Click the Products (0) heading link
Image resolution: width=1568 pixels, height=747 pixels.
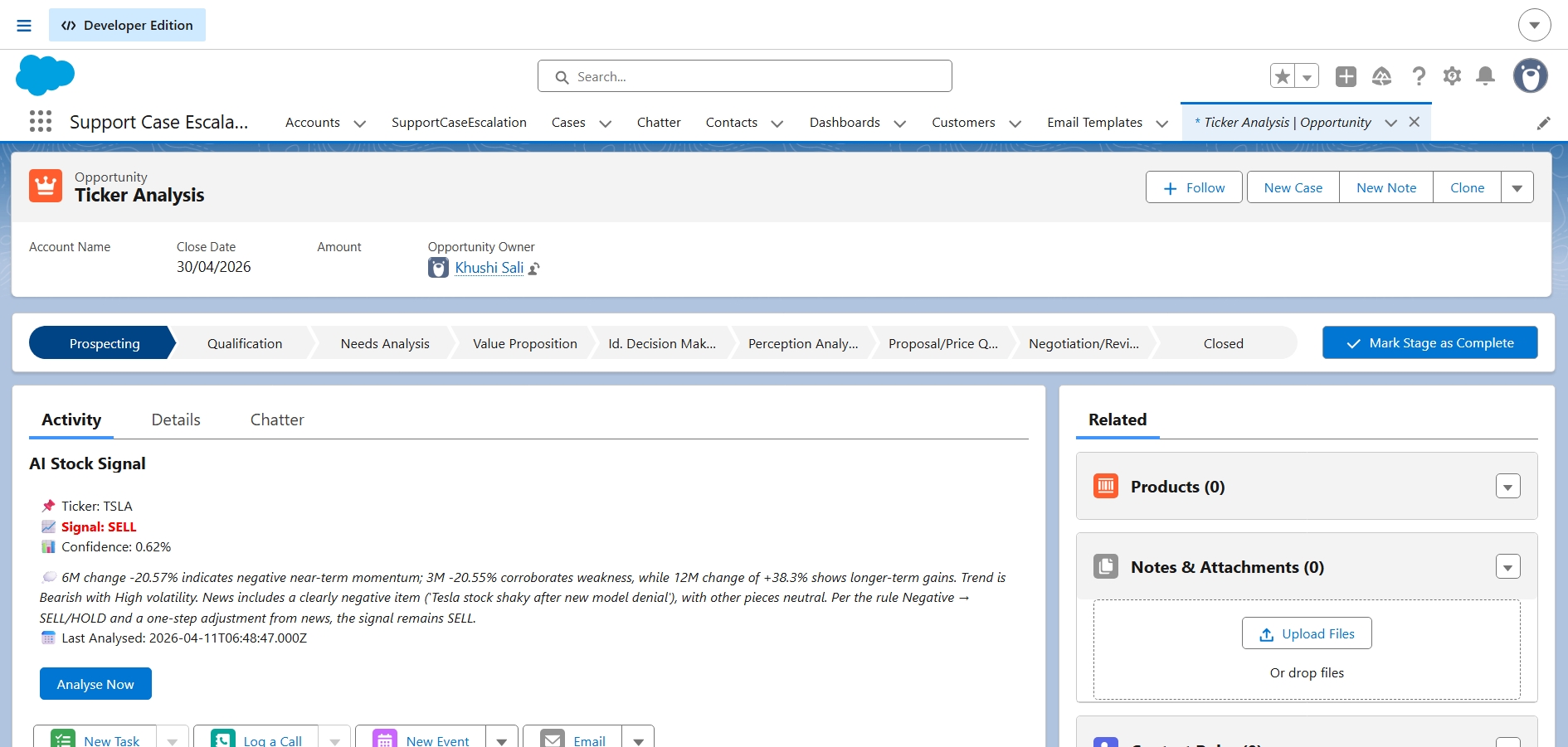(x=1177, y=487)
